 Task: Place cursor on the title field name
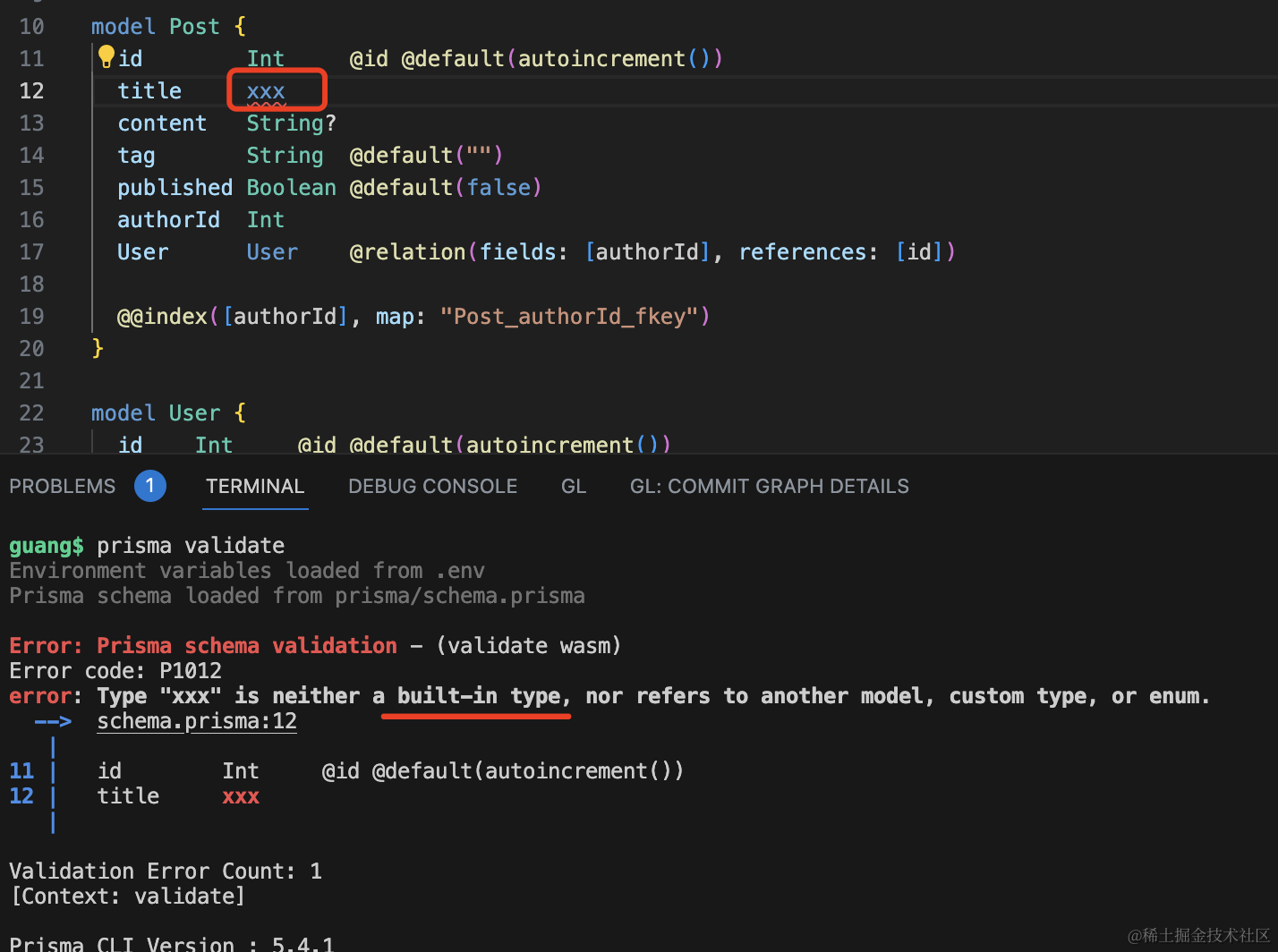coord(149,91)
